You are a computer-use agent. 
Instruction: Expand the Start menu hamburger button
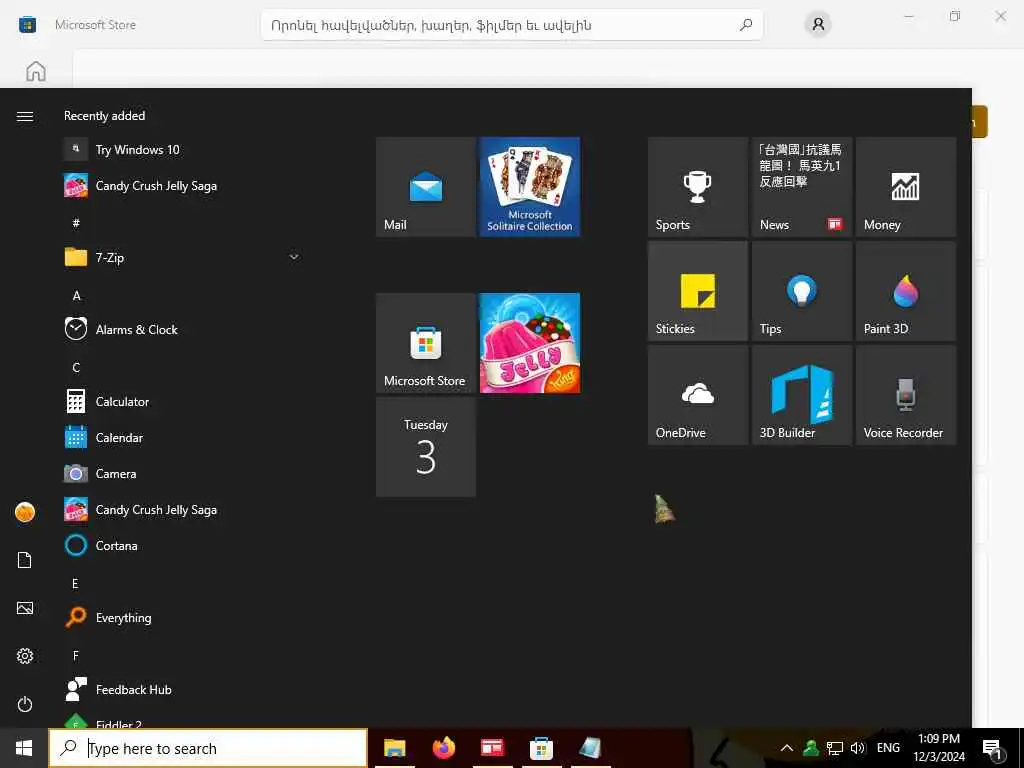tap(25, 116)
